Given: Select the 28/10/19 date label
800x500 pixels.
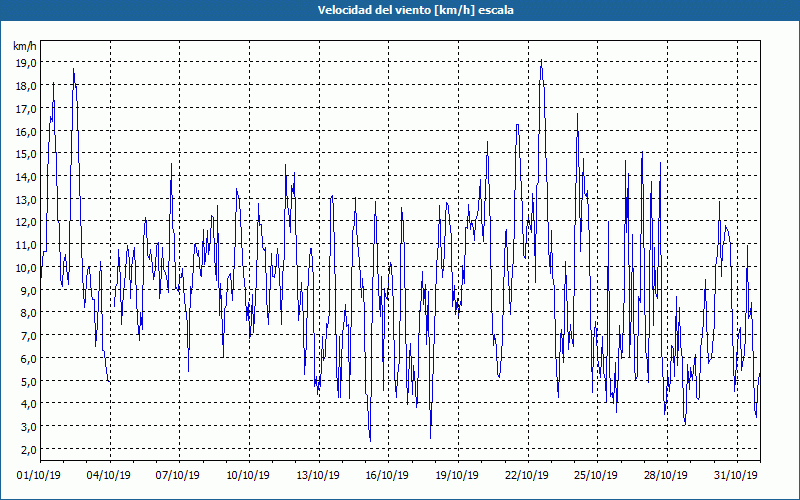Looking at the screenshot, I should coord(666,475).
